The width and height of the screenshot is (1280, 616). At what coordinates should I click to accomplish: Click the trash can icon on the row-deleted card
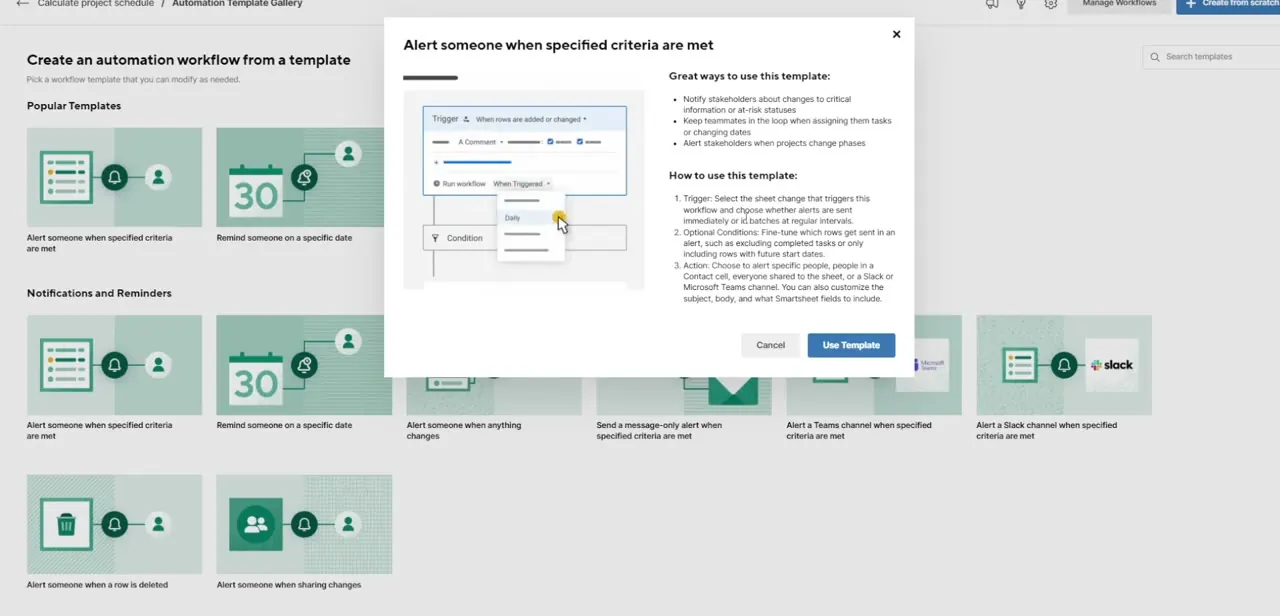(x=67, y=524)
